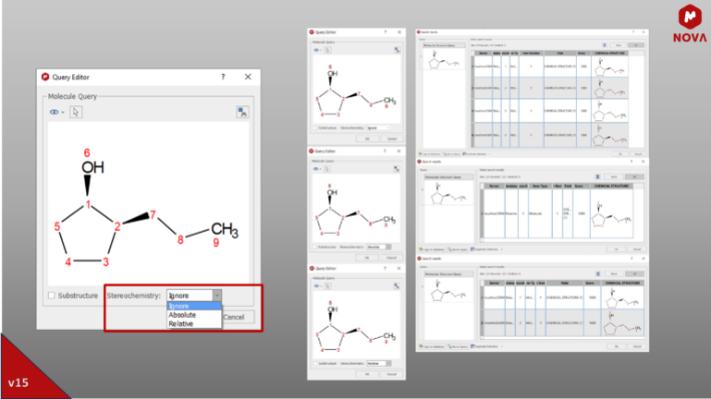Screen dimensions: 711x399
Task: Click the NOVA logo in the top corner
Action: 690,24
